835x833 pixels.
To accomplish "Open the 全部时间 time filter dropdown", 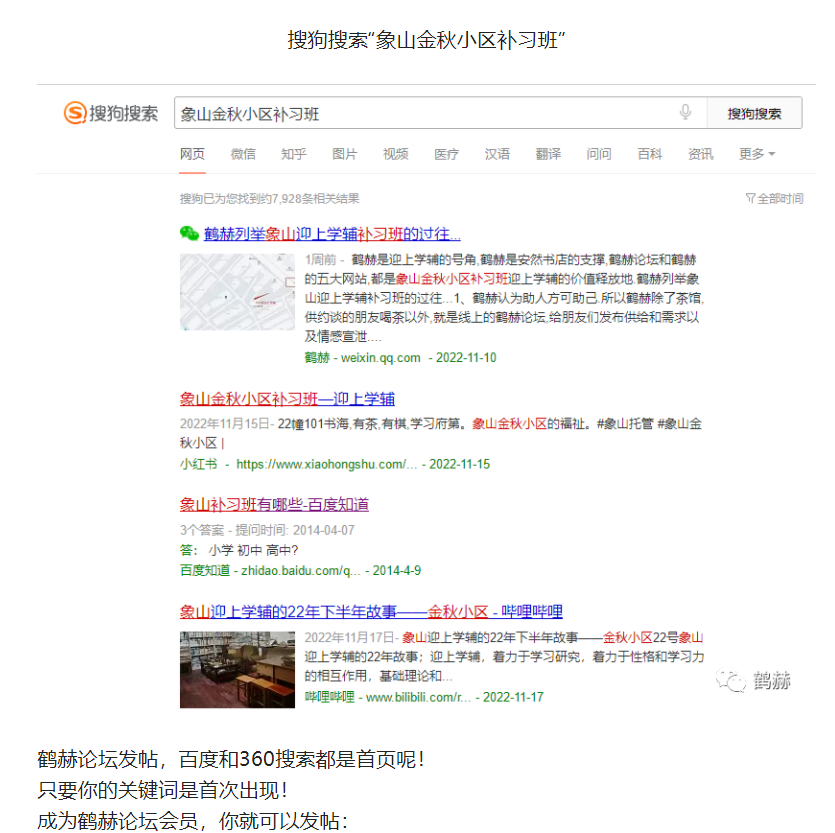I will click(x=779, y=199).
